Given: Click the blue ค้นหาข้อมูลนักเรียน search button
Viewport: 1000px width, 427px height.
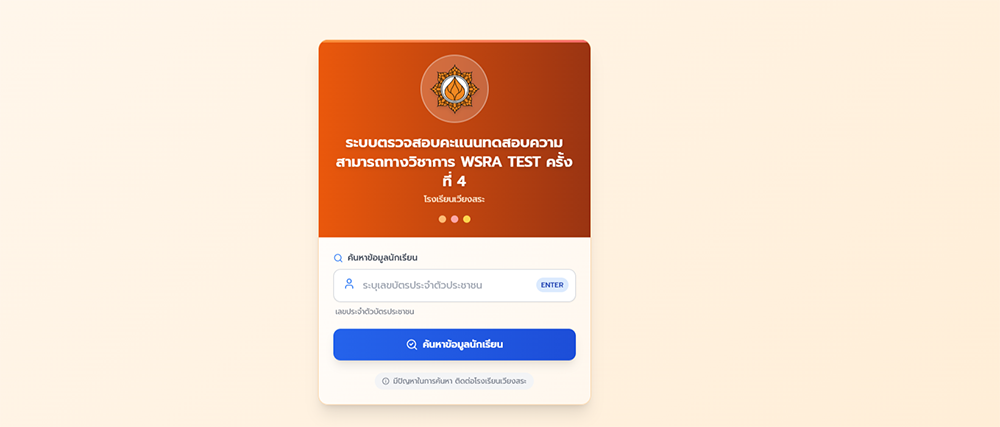Looking at the screenshot, I should tap(454, 345).
